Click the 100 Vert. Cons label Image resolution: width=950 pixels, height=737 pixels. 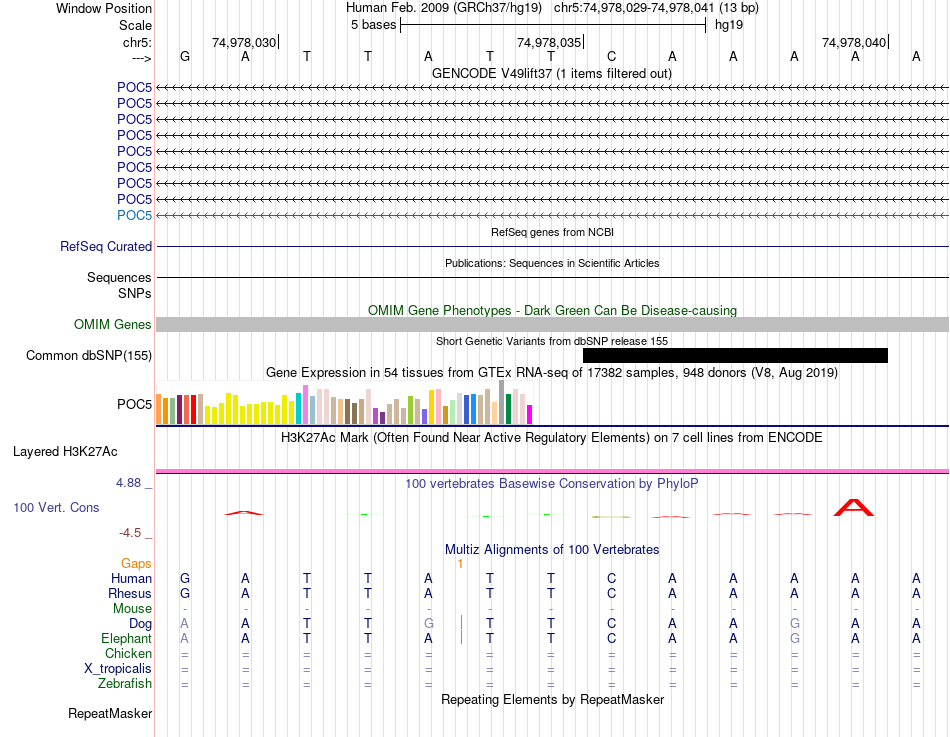tap(56, 507)
